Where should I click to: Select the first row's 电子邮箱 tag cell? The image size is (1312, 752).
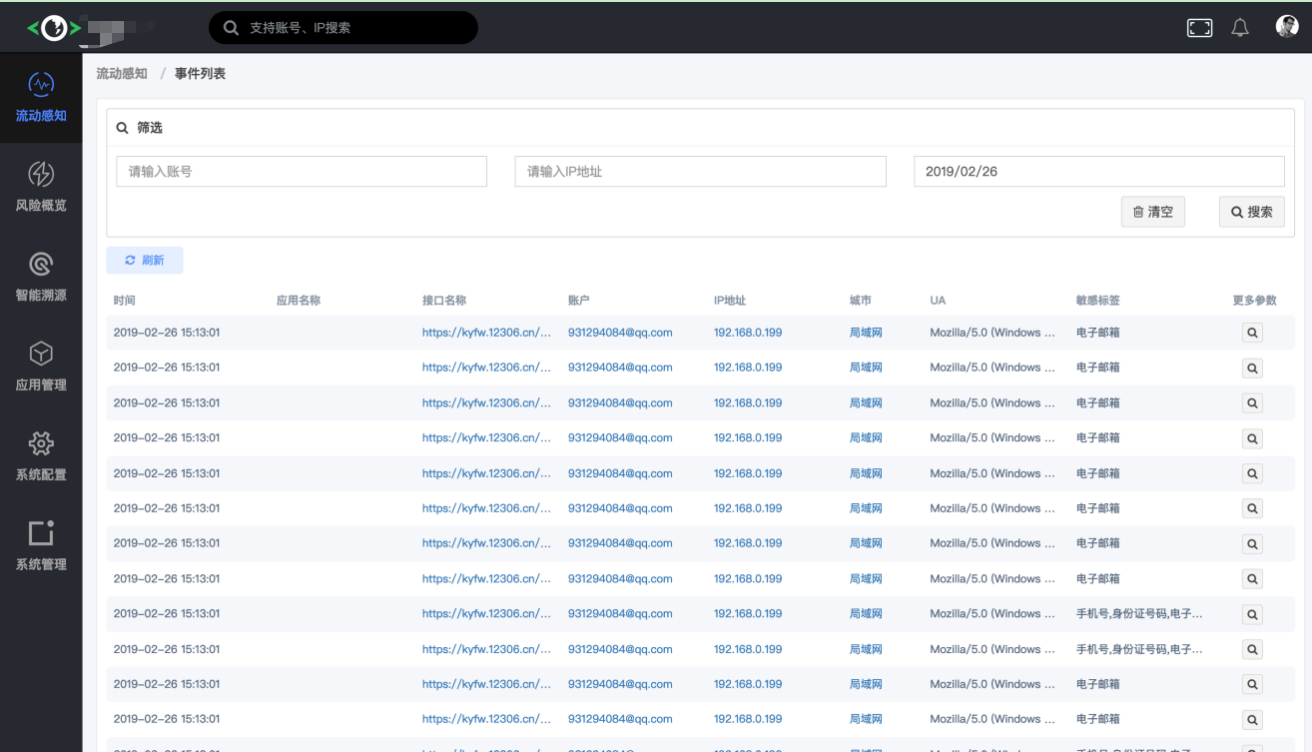point(1098,333)
